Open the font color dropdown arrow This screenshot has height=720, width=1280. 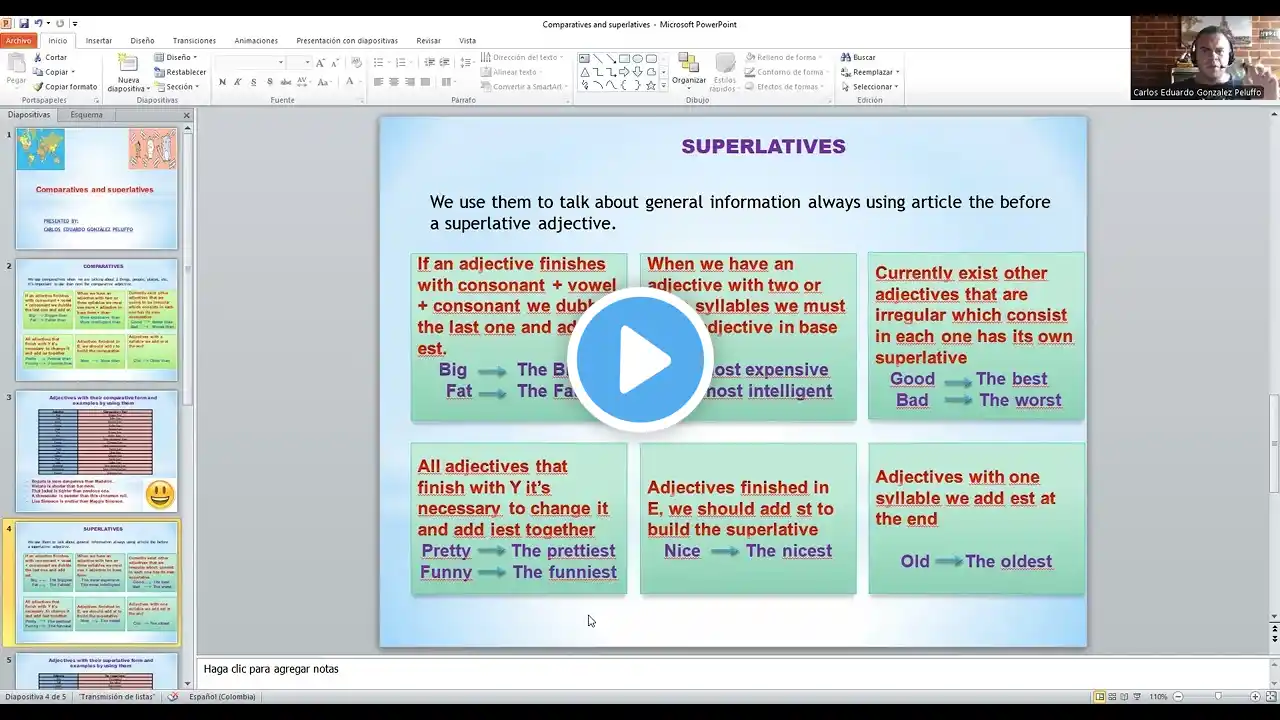(359, 82)
